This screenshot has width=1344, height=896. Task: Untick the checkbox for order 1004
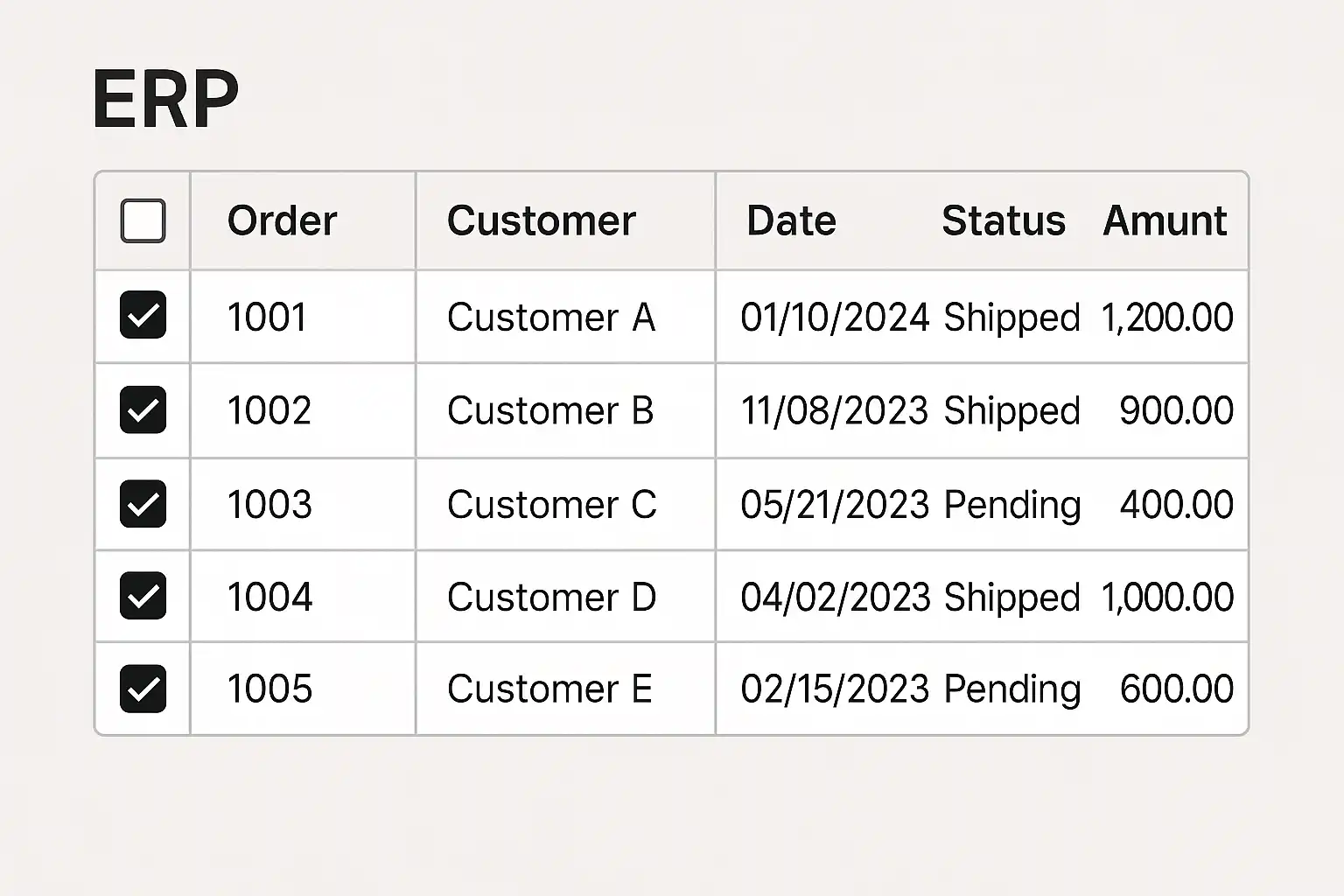pyautogui.click(x=143, y=596)
